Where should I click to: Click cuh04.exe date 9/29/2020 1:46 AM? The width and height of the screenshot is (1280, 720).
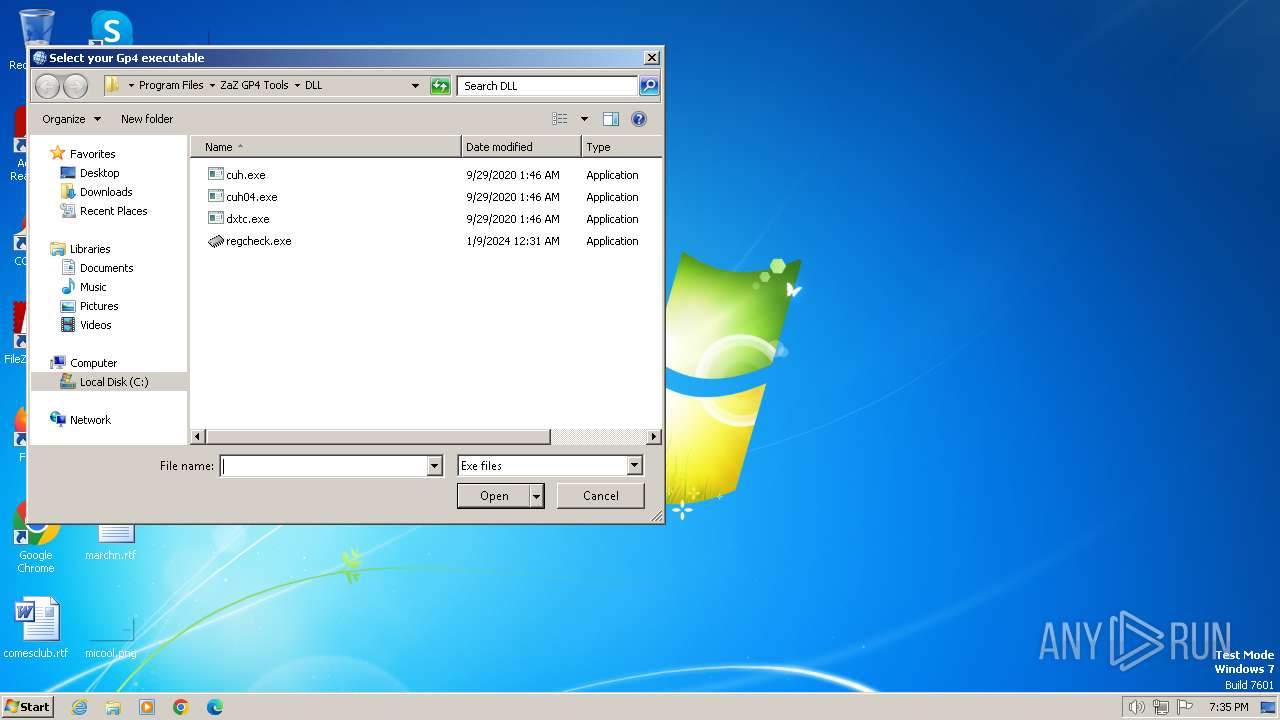512,197
